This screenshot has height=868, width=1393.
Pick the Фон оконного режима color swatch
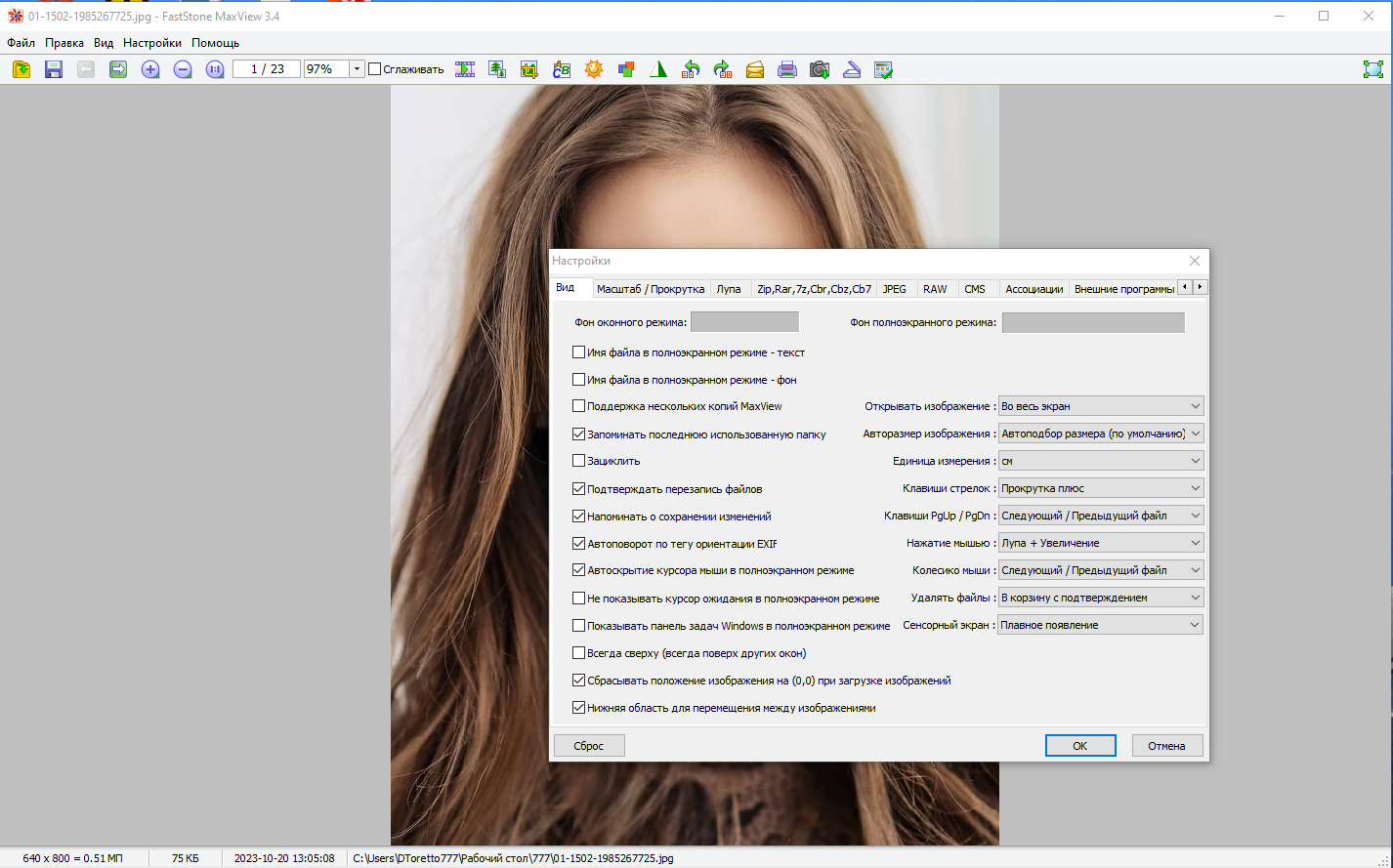744,322
